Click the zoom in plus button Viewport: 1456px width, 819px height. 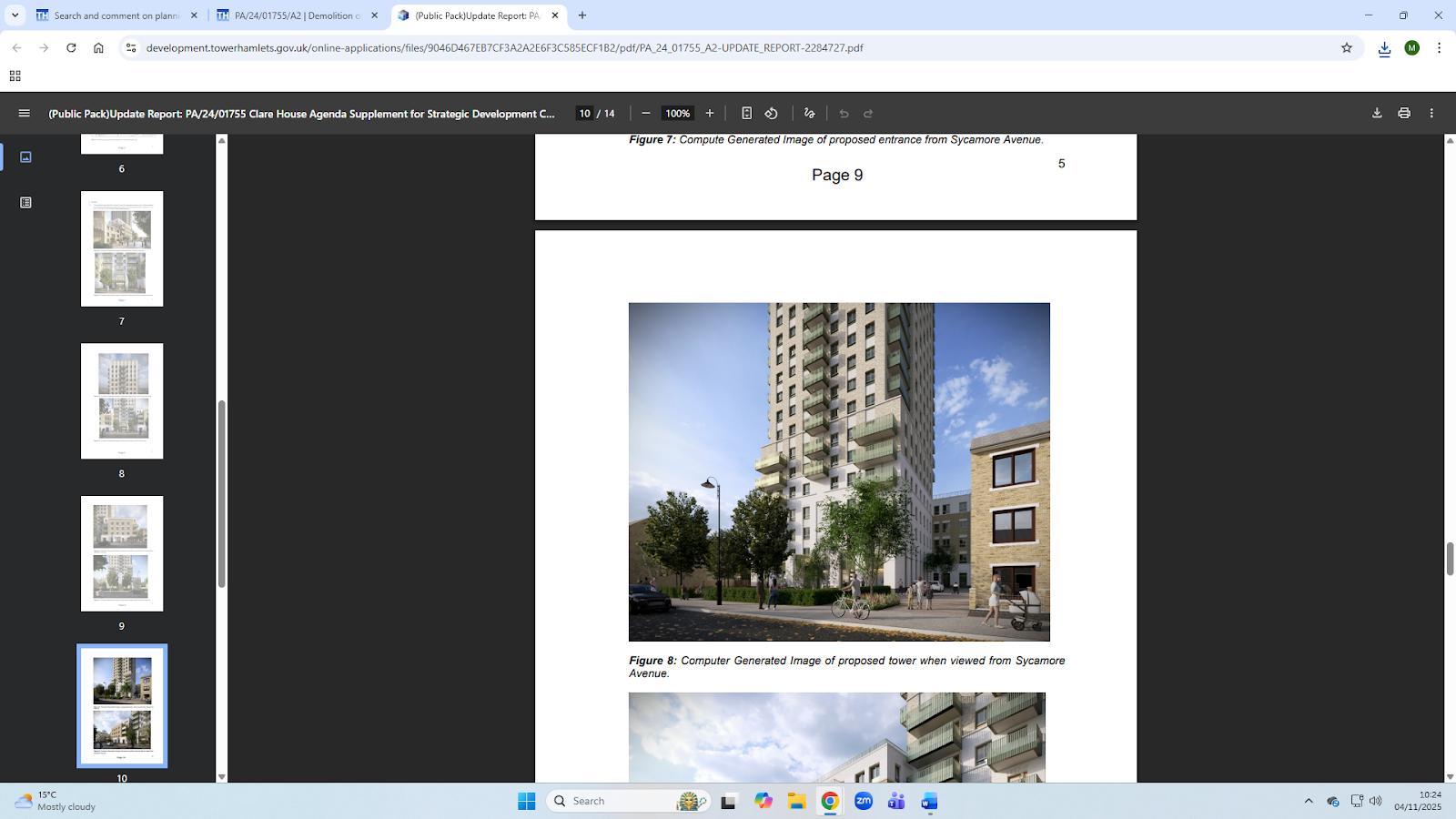point(710,114)
